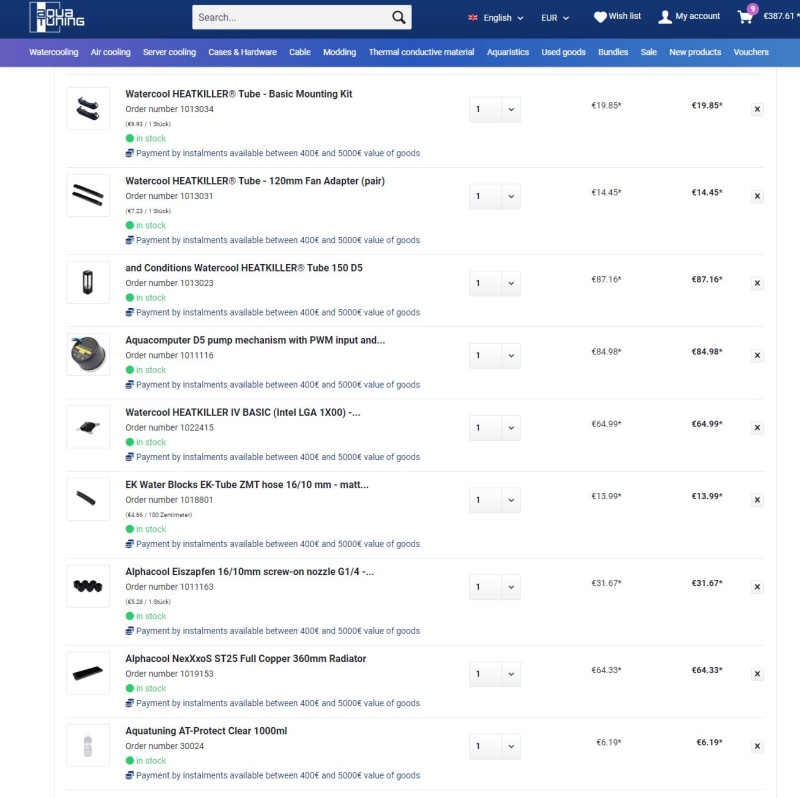Viewport: 800px width, 798px height.
Task: Open HEATKILLER Tube 150 D5 thumbnail
Action: [x=88, y=282]
